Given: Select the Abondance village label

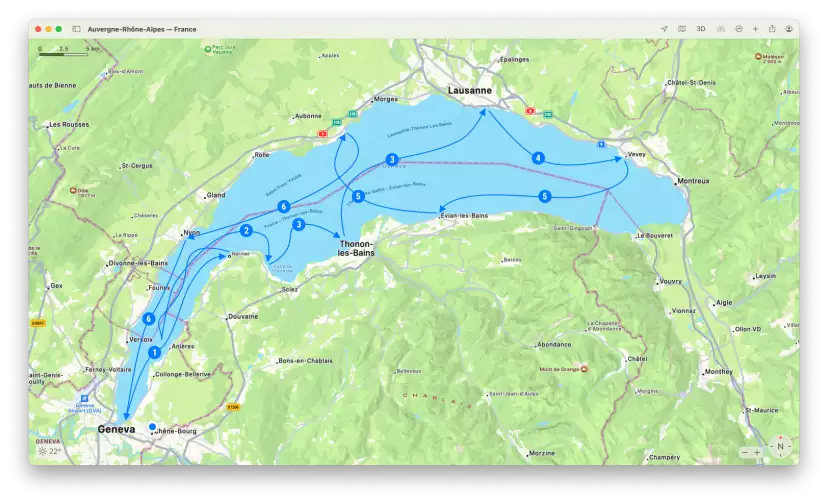Looking at the screenshot, I should [x=554, y=344].
